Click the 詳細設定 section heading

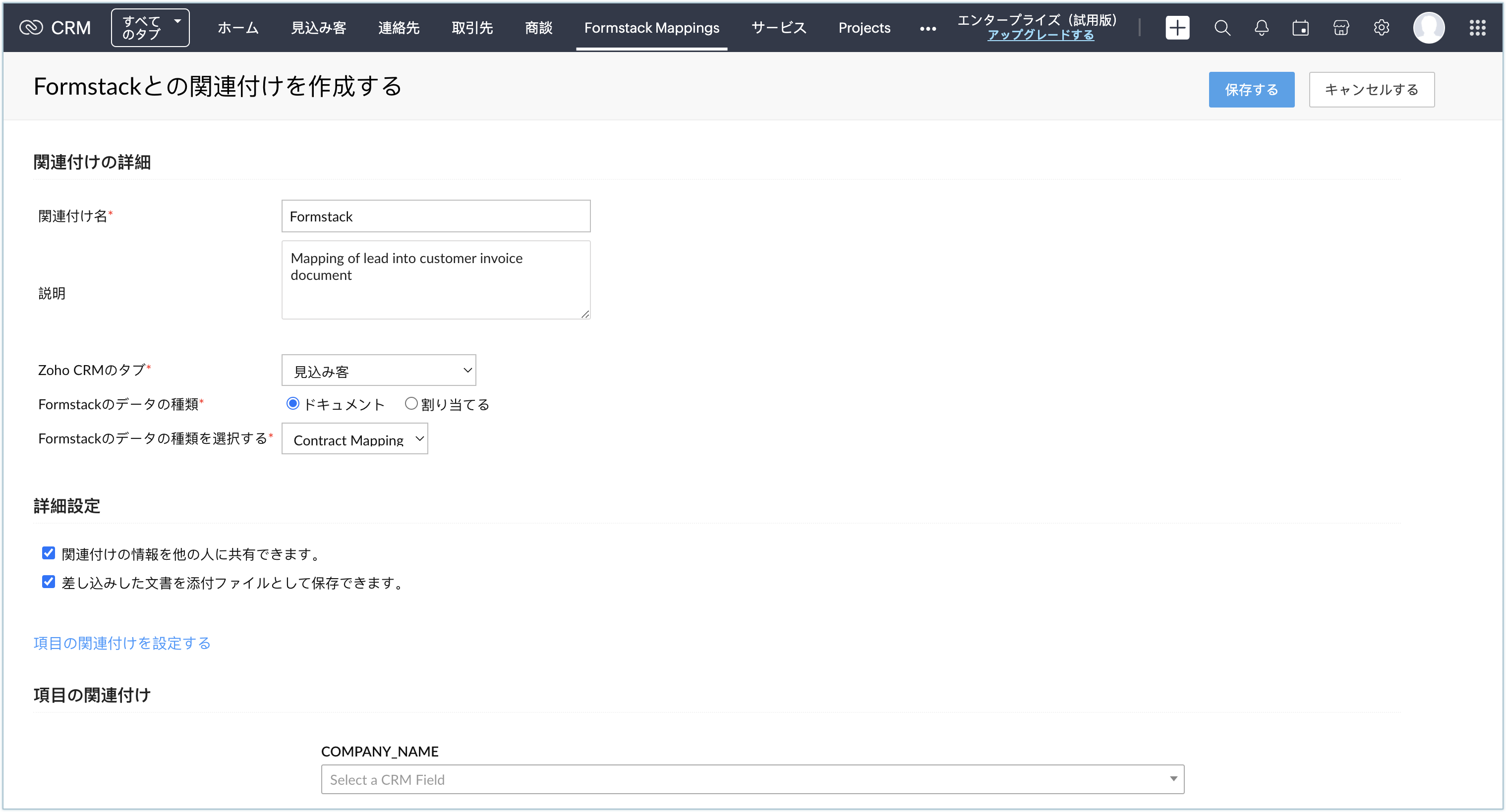point(67,506)
